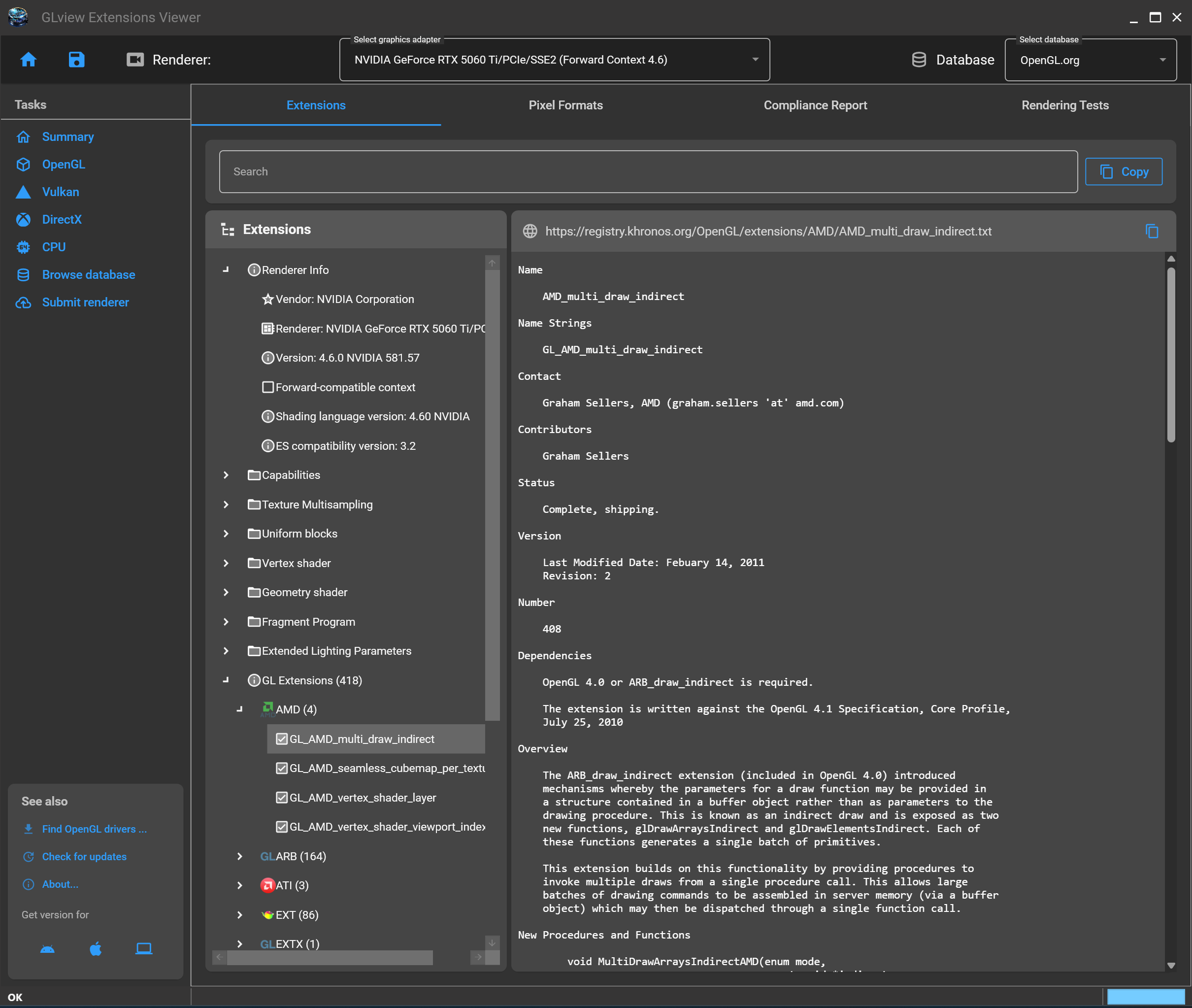Toggle GL_AMD_seamless_cubemap_per_texture checkbox
This screenshot has height=1008, width=1192.
point(282,768)
